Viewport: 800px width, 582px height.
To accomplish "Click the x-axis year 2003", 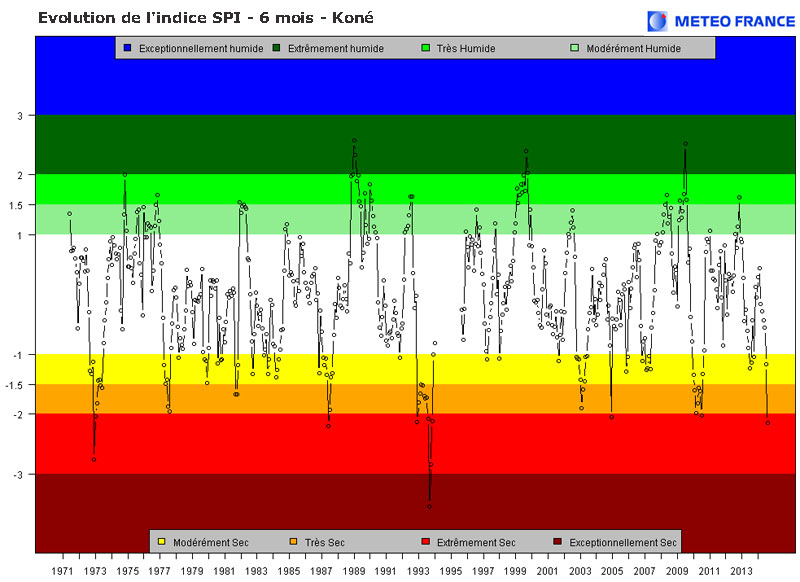I will pyautogui.click(x=580, y=571).
